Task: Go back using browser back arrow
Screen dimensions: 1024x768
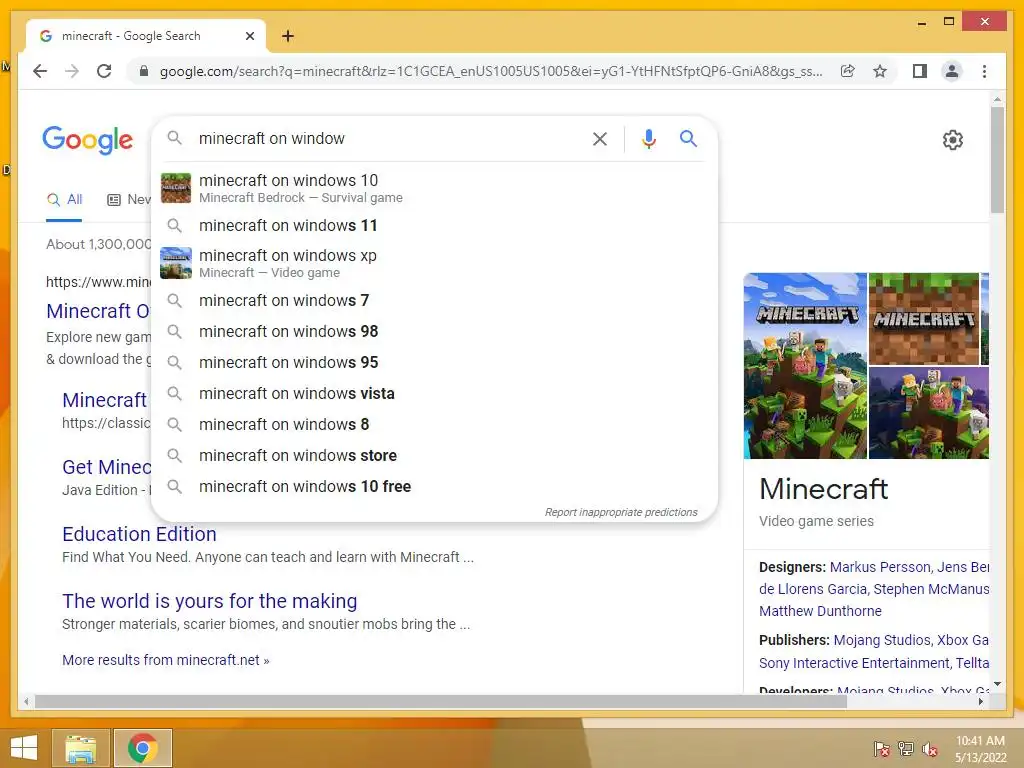Action: [40, 71]
